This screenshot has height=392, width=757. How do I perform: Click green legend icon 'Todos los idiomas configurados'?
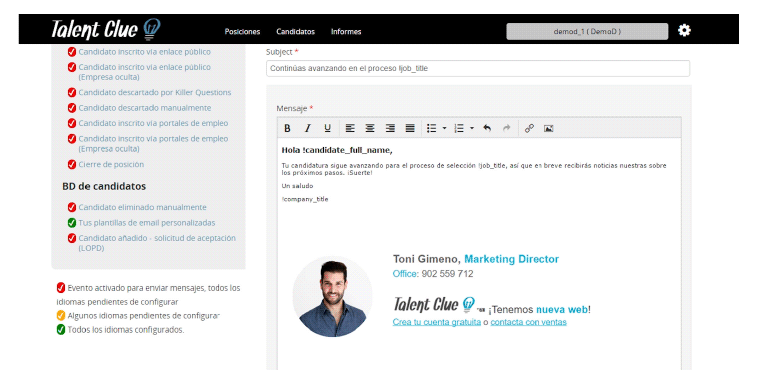[61, 330]
